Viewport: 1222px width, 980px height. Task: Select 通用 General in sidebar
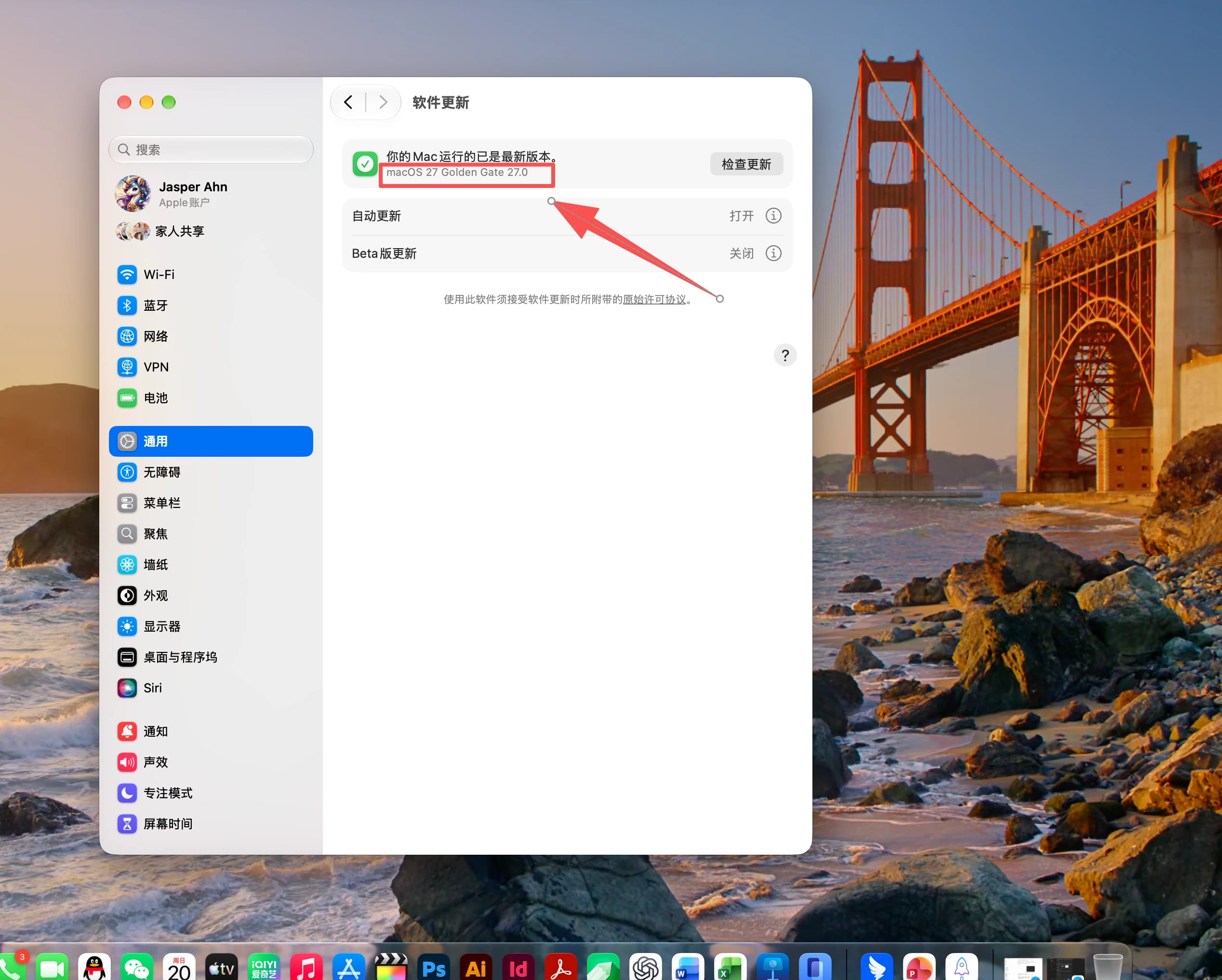(x=210, y=441)
